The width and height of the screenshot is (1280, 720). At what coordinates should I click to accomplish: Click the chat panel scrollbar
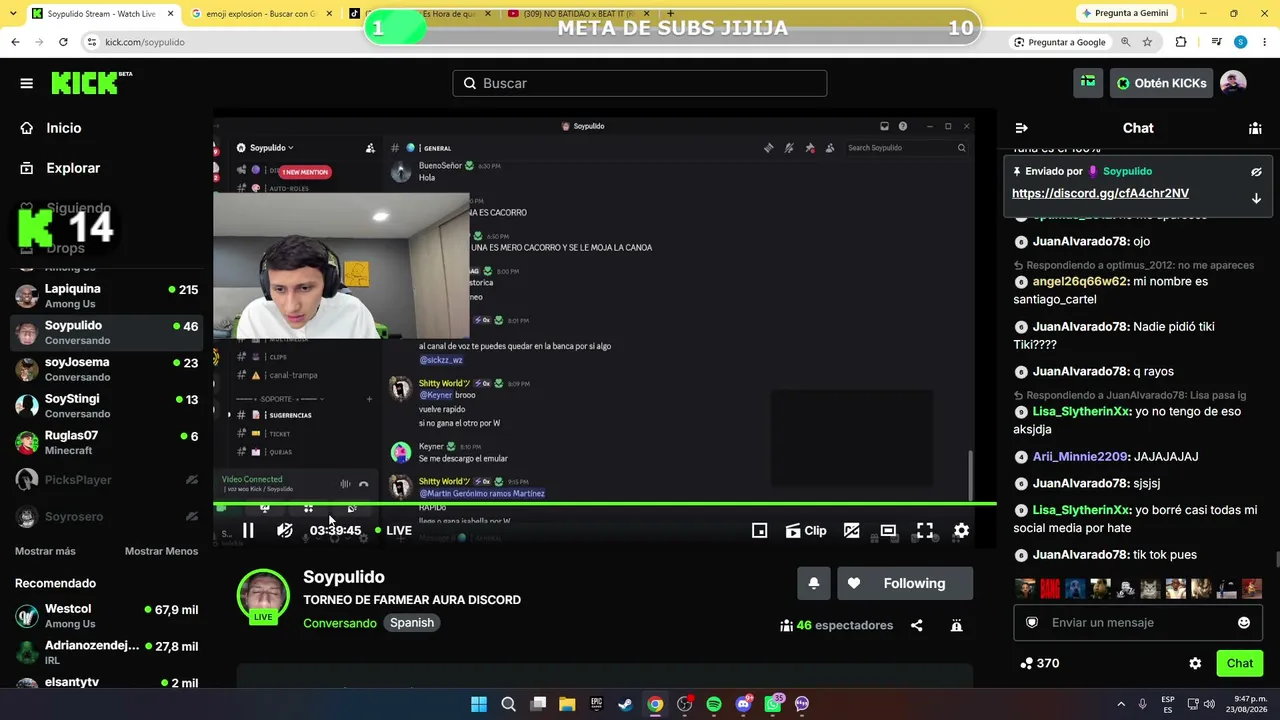(x=1276, y=561)
